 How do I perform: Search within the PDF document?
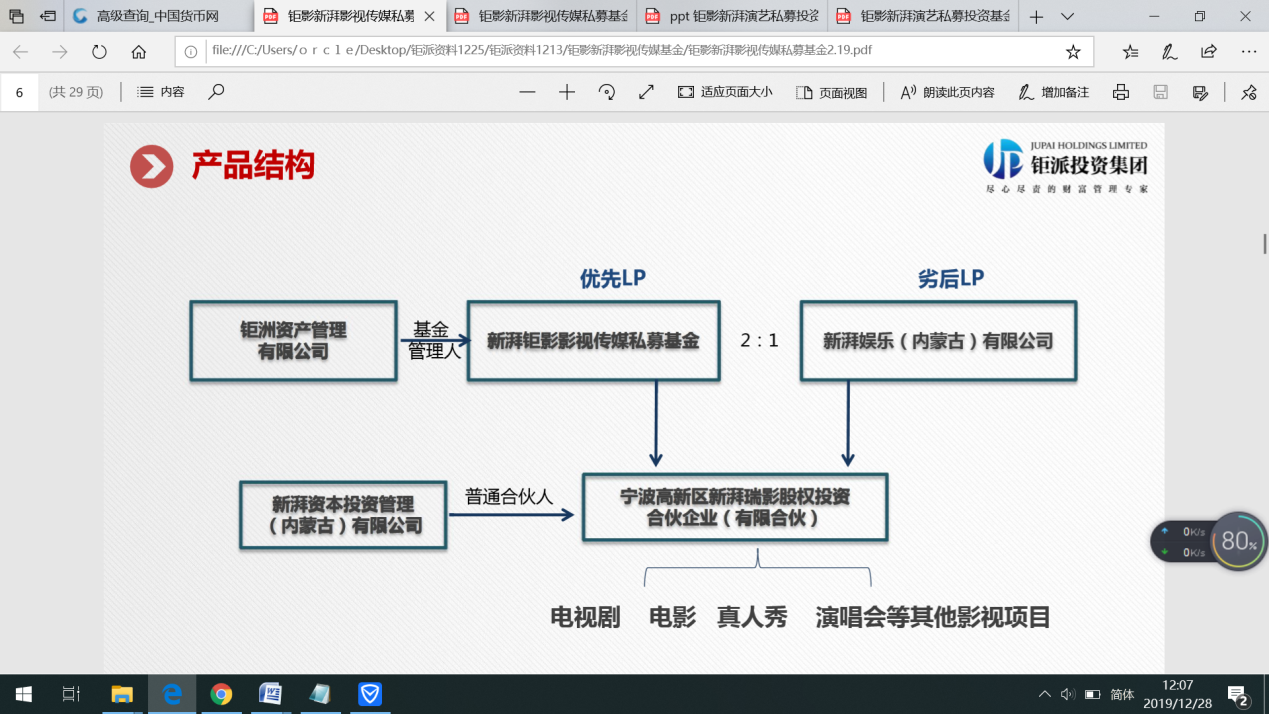(216, 92)
